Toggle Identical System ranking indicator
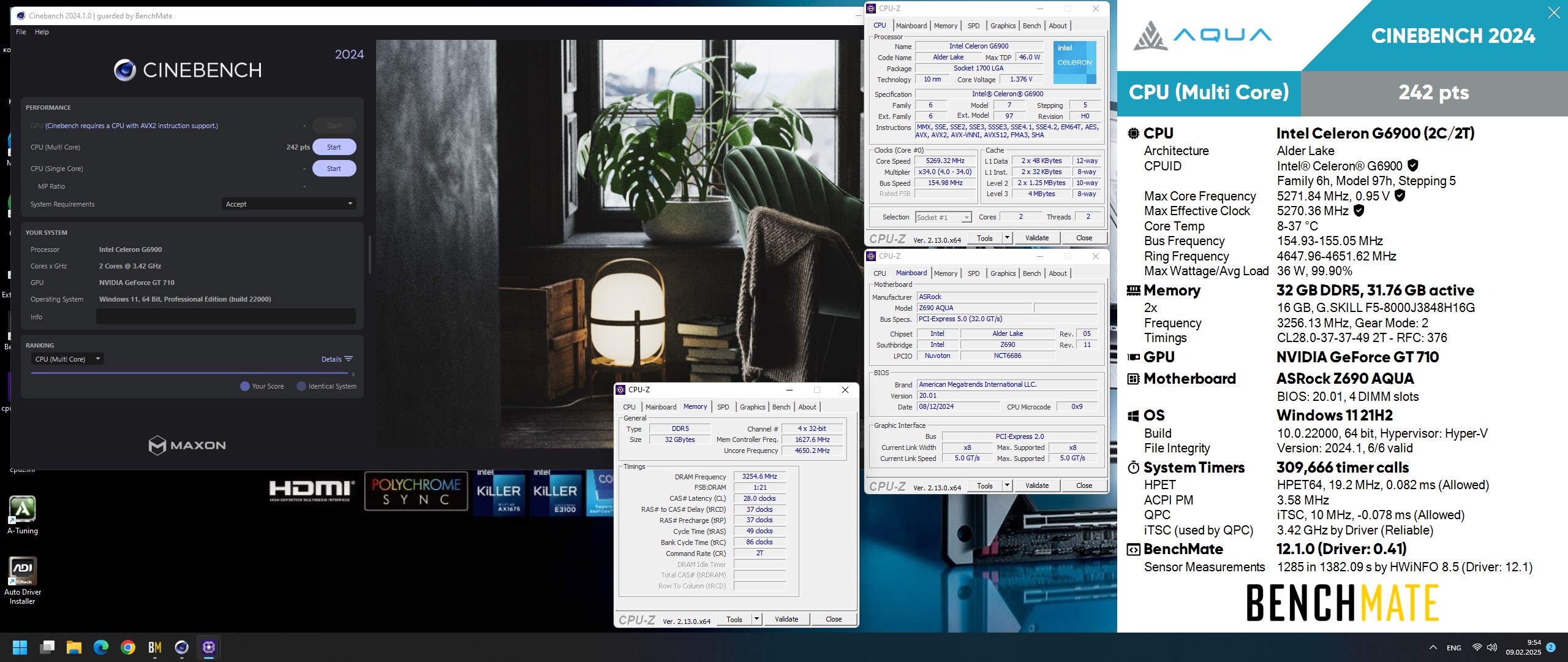 (x=301, y=386)
